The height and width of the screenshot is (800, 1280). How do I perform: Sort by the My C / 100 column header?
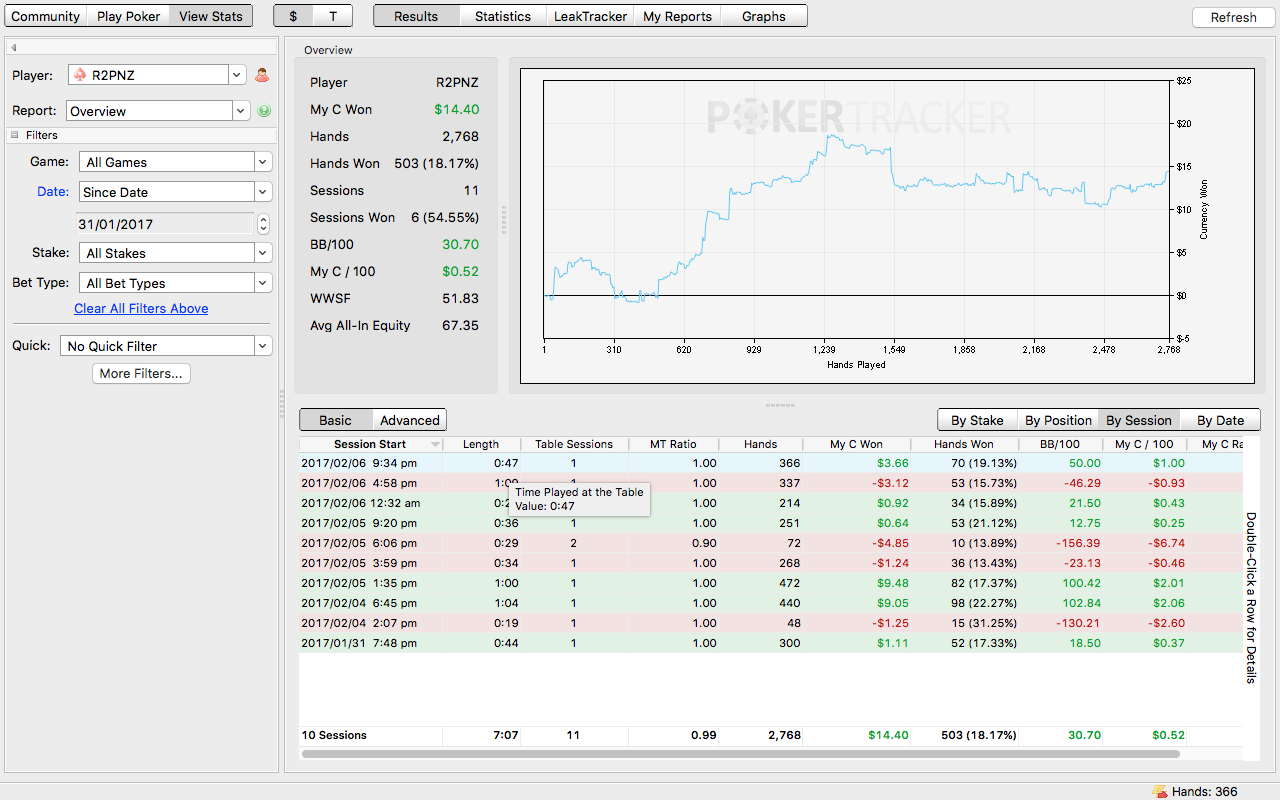(1144, 444)
